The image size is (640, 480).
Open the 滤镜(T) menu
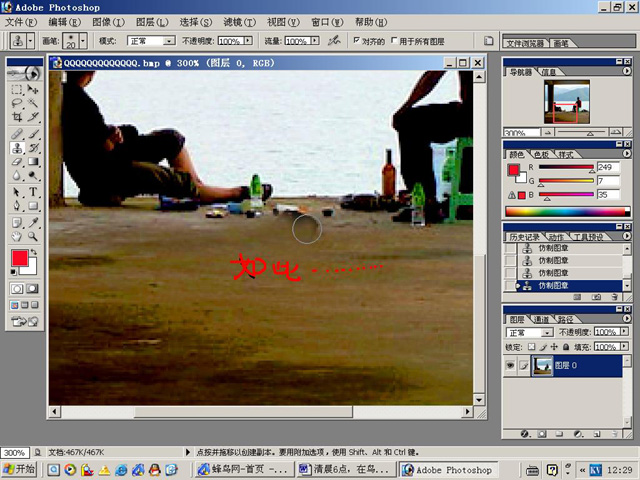pos(239,22)
